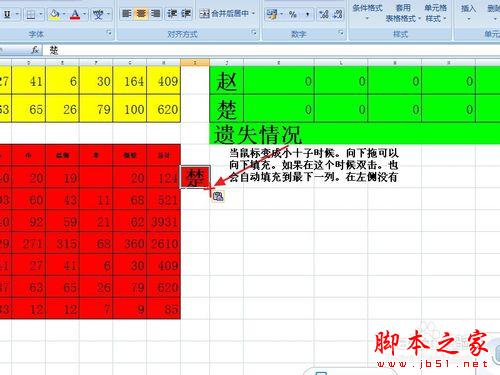
Task: Select yellow cell 30
Action: coord(96,81)
